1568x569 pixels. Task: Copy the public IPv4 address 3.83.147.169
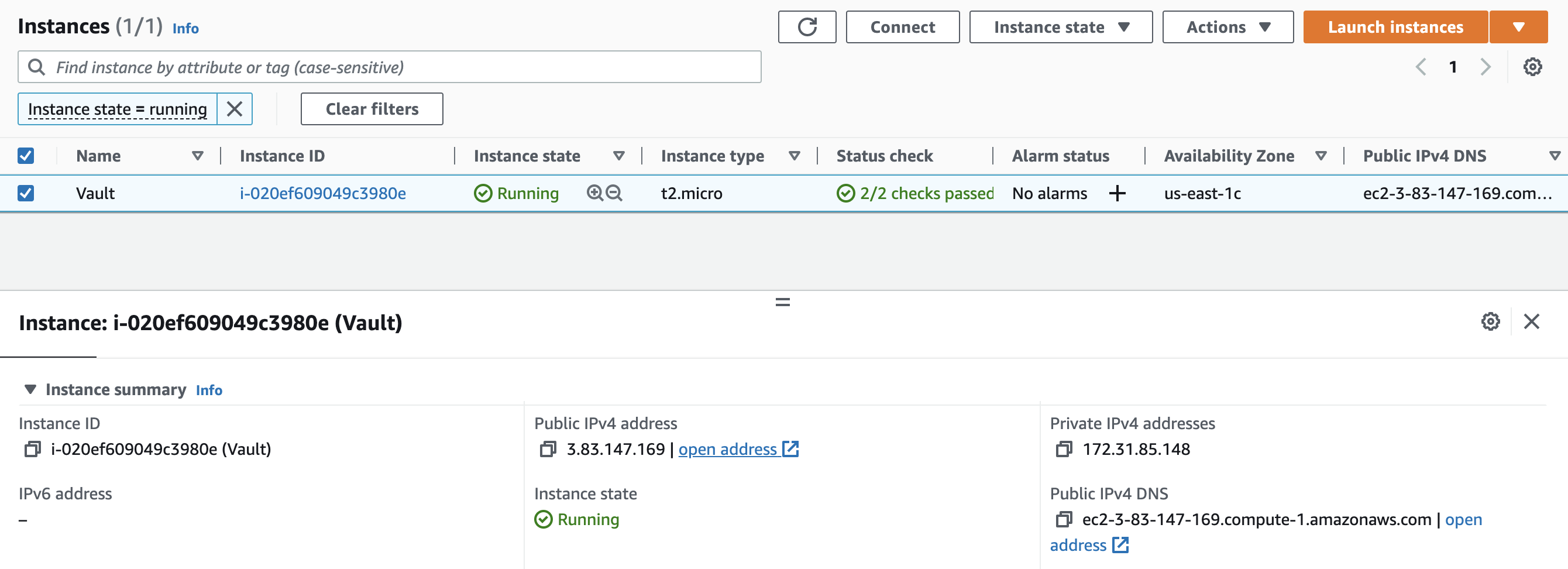(x=548, y=450)
